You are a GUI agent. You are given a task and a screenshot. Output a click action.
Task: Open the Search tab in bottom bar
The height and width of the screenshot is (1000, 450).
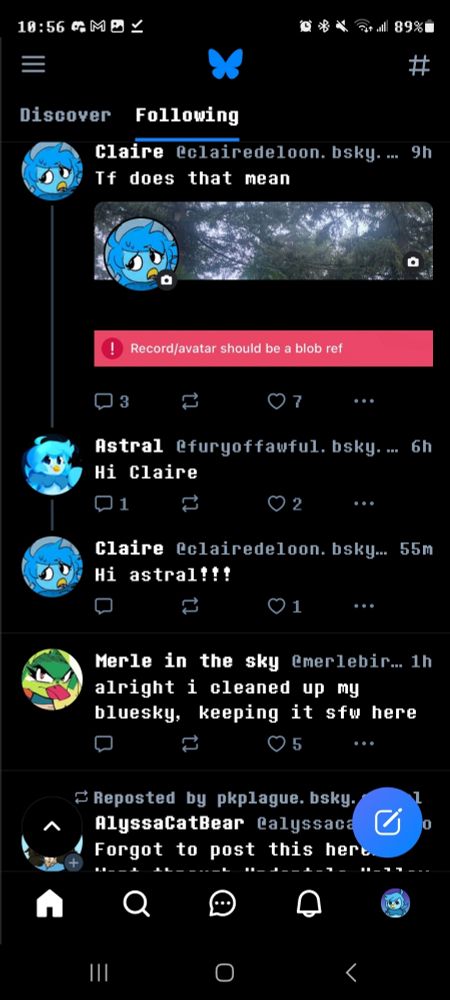coord(136,903)
